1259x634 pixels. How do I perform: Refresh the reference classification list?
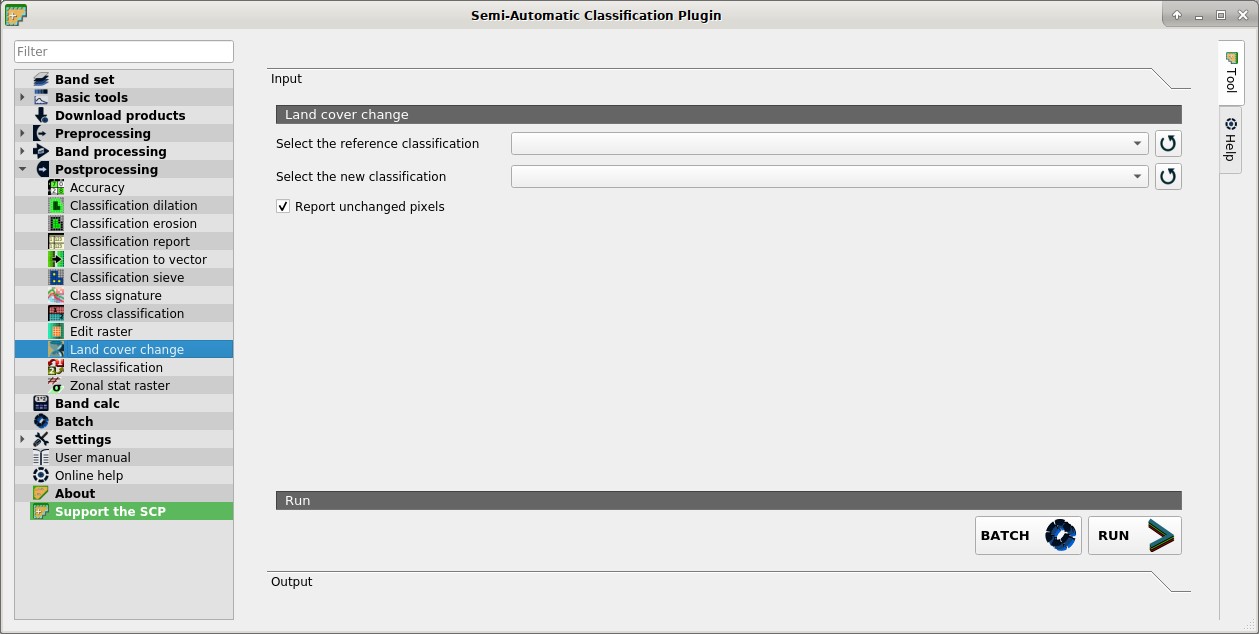click(x=1168, y=143)
